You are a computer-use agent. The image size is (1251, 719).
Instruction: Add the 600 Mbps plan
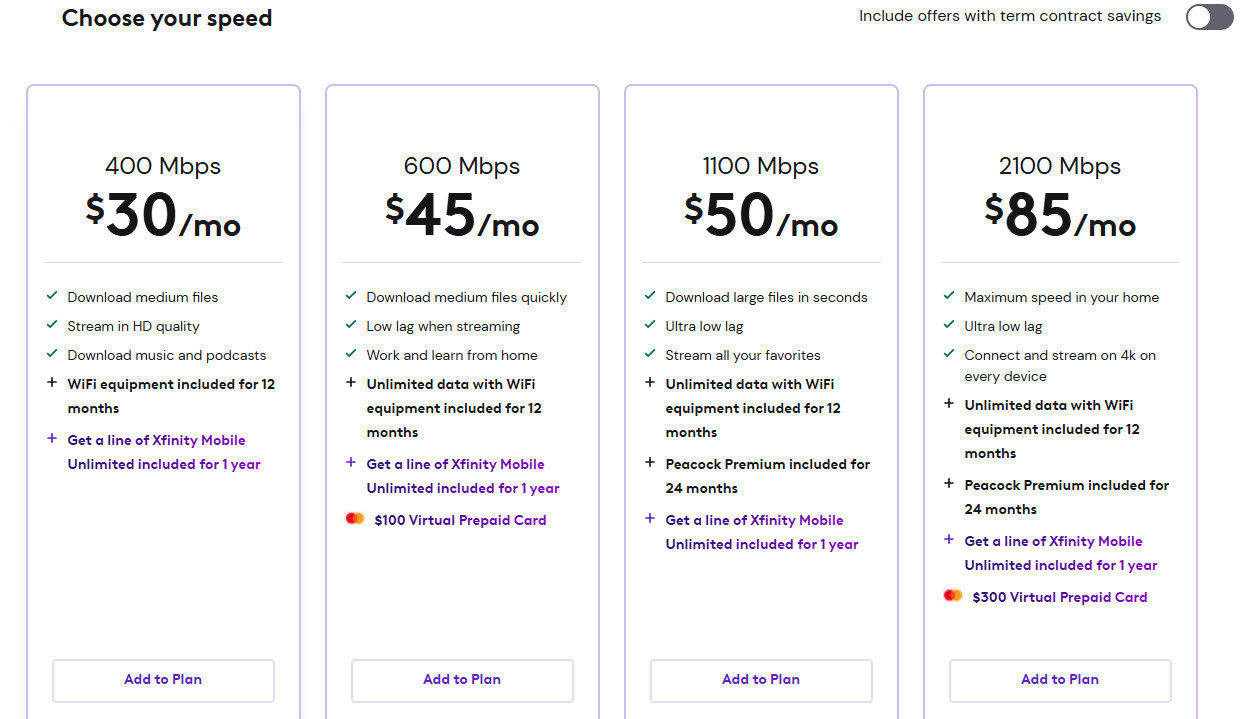(462, 680)
